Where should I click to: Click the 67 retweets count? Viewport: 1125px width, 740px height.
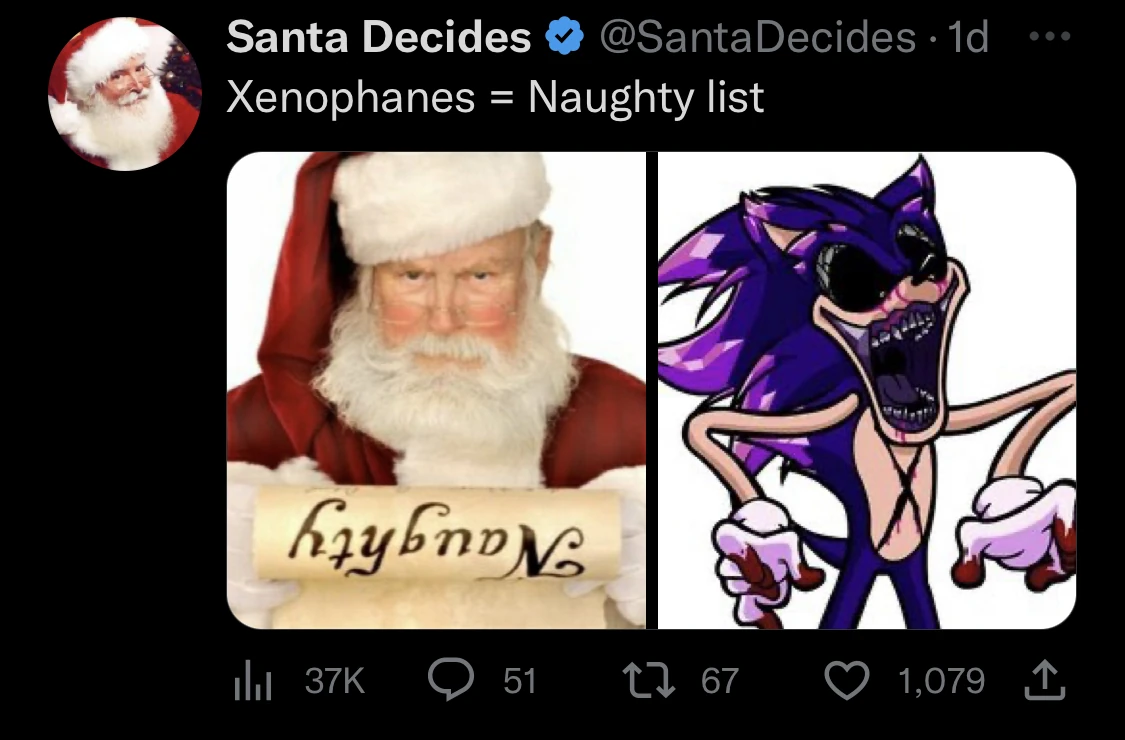720,682
